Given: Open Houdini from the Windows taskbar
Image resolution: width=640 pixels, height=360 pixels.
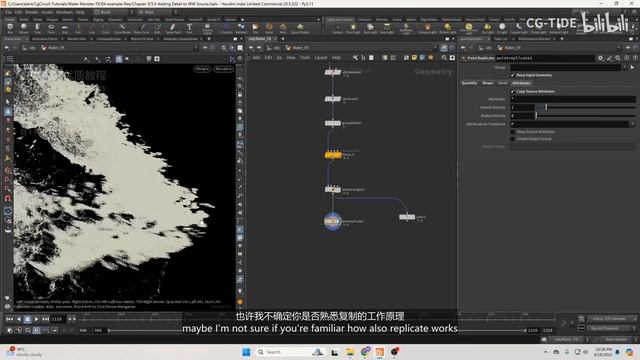Looking at the screenshot, I should (x=380, y=352).
